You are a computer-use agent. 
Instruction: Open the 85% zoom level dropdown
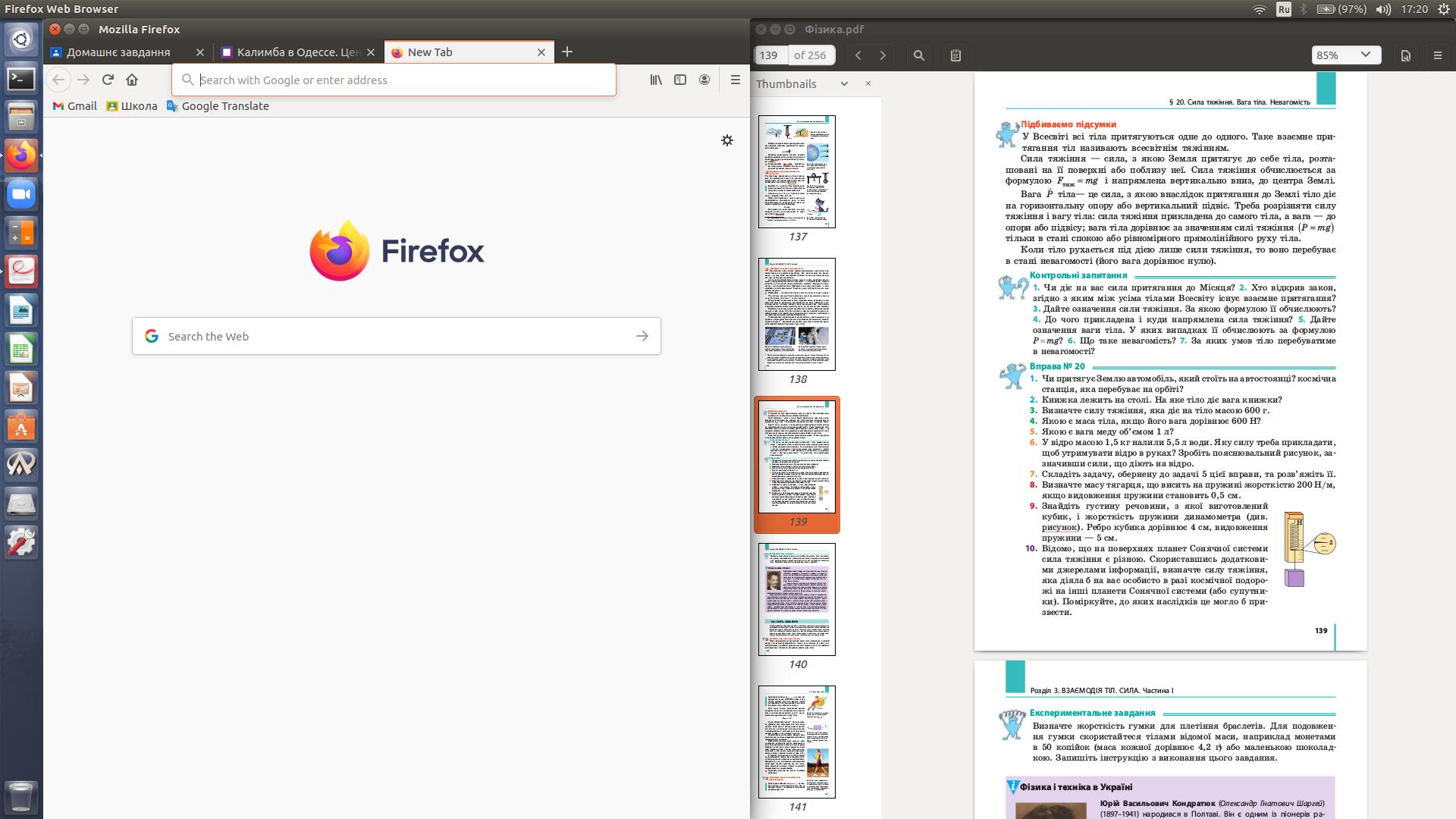[x=1346, y=55]
